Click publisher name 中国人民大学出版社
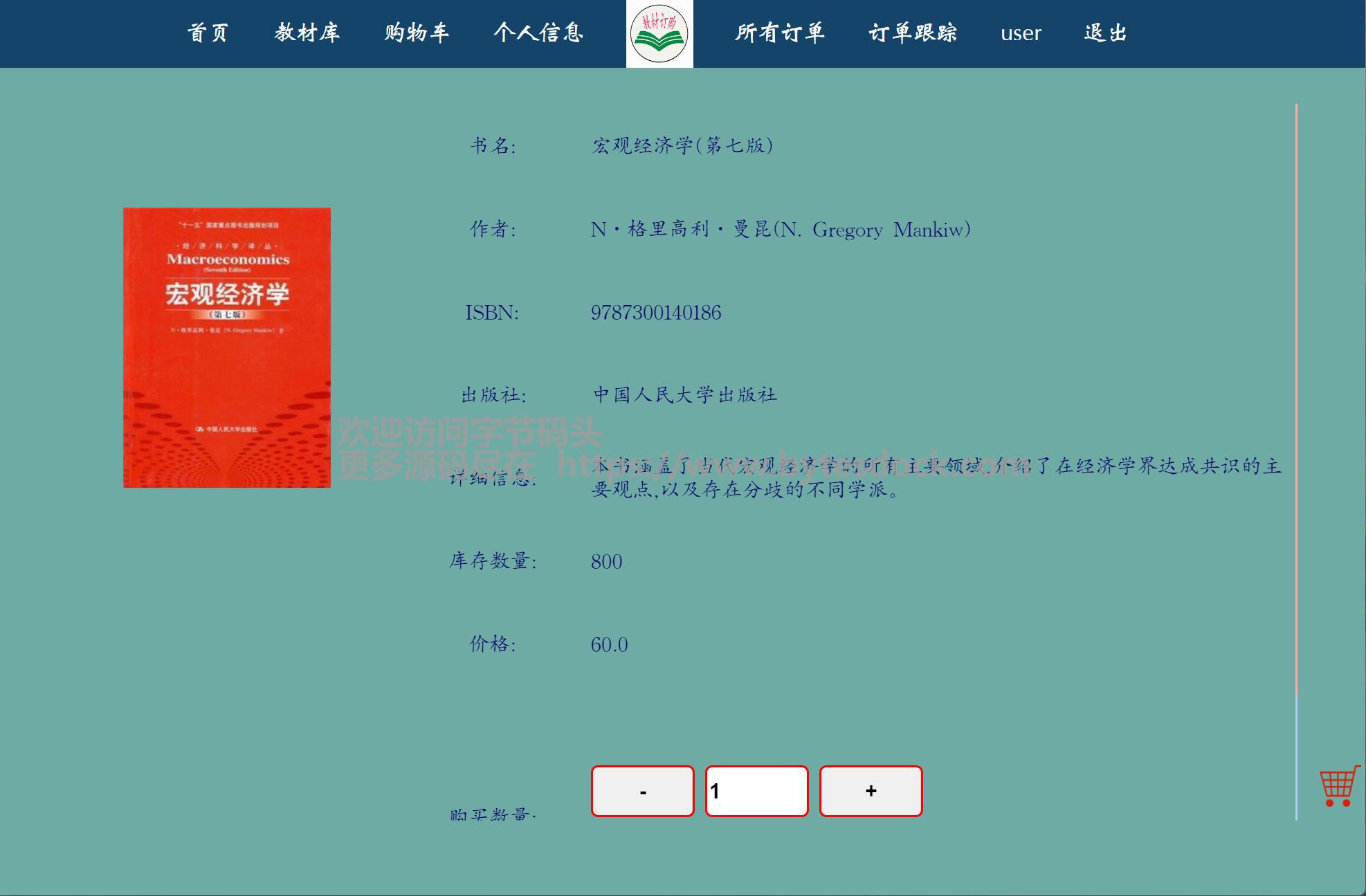 coord(685,395)
